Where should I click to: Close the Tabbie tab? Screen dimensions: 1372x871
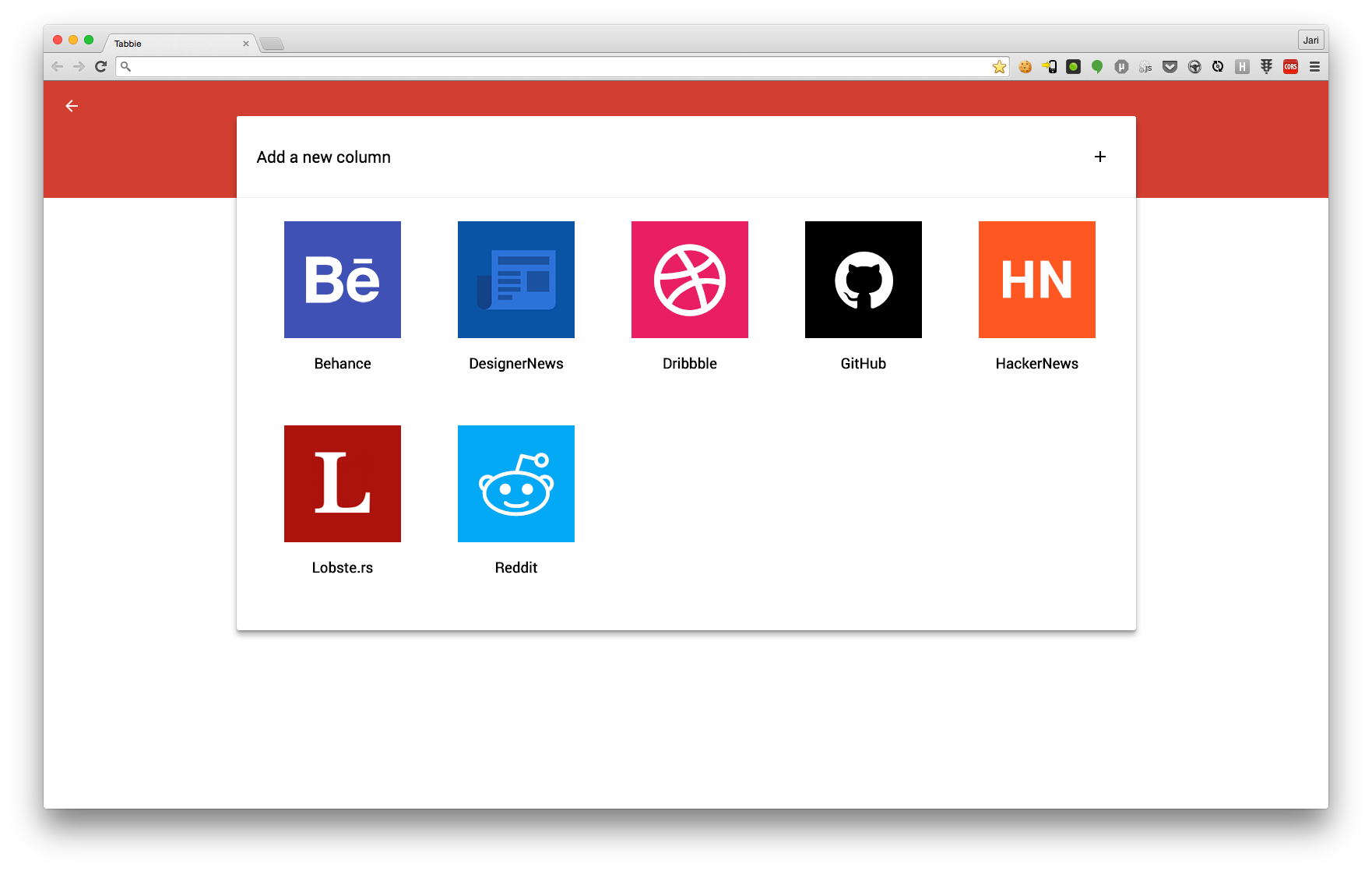coord(246,44)
